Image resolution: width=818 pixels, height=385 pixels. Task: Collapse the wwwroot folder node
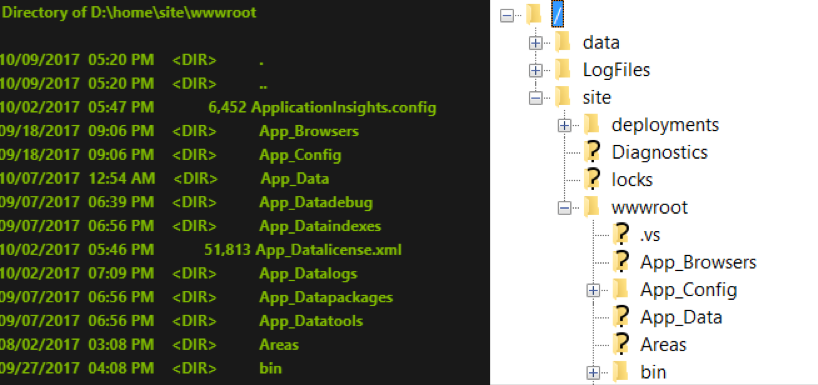click(564, 208)
